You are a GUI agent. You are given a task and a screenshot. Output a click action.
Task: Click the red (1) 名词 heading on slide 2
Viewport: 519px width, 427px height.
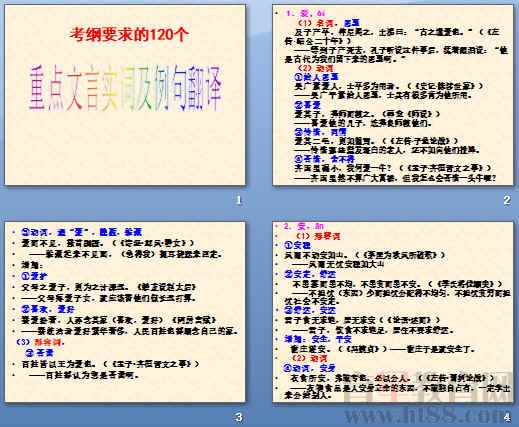[315, 23]
